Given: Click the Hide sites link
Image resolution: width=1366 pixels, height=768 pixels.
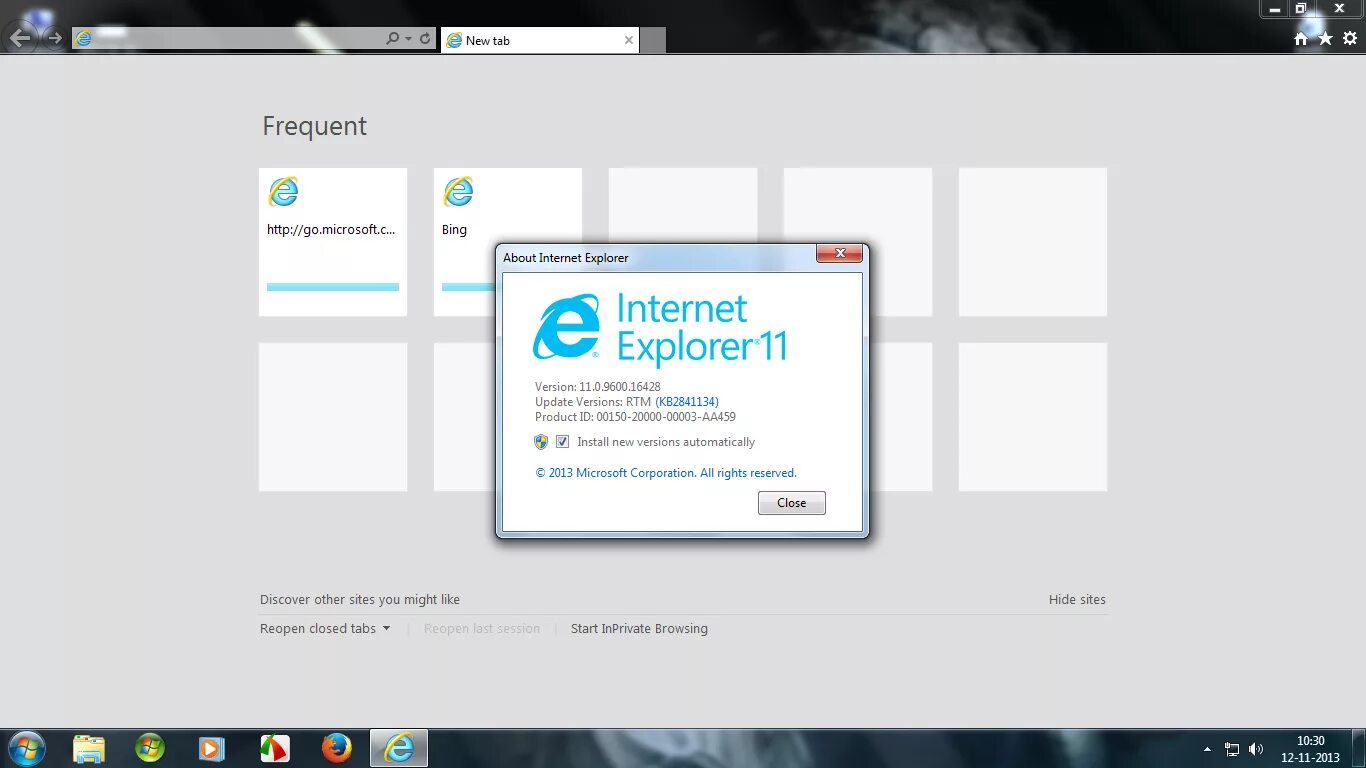Looking at the screenshot, I should [x=1077, y=600].
